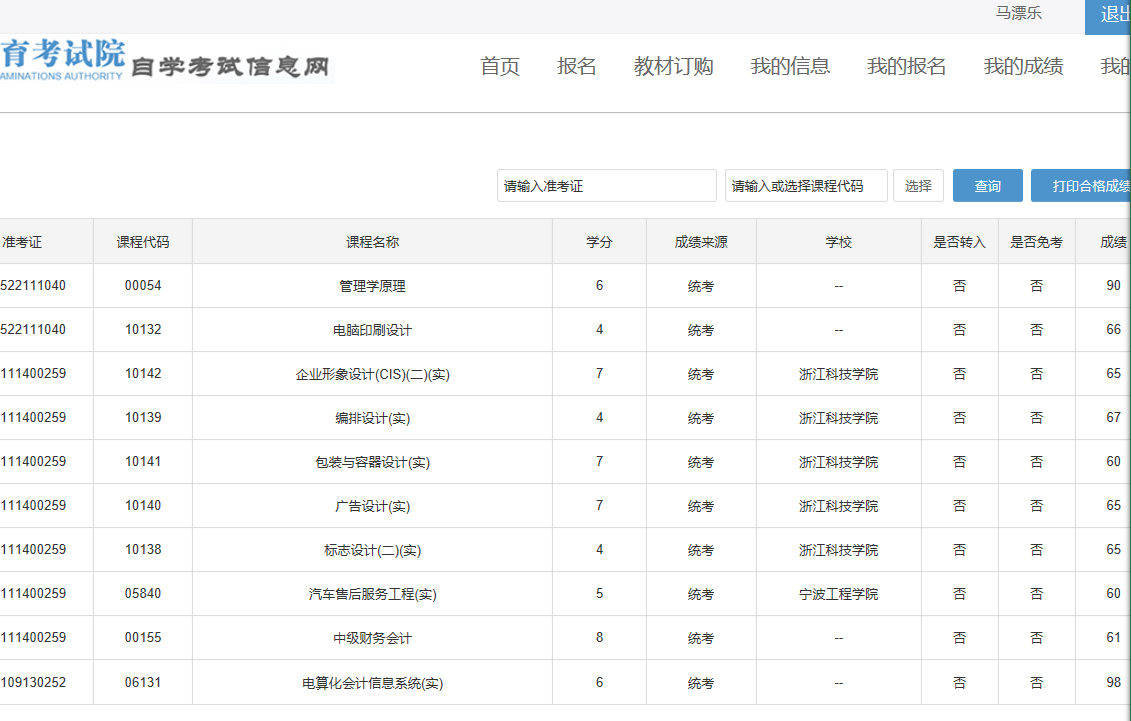Open 我的报名 navigation item
Image resolution: width=1131 pixels, height=721 pixels.
(906, 66)
